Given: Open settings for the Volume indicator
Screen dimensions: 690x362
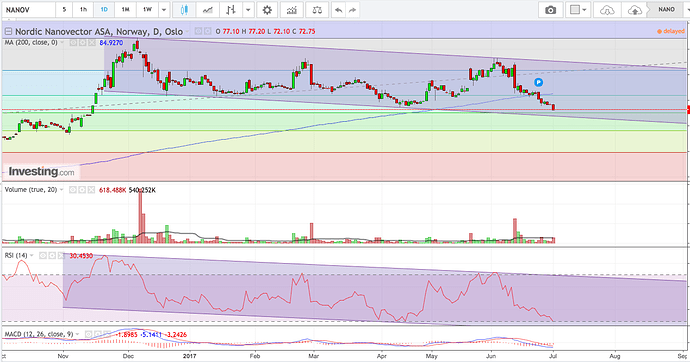Looking at the screenshot, I should click(82, 190).
